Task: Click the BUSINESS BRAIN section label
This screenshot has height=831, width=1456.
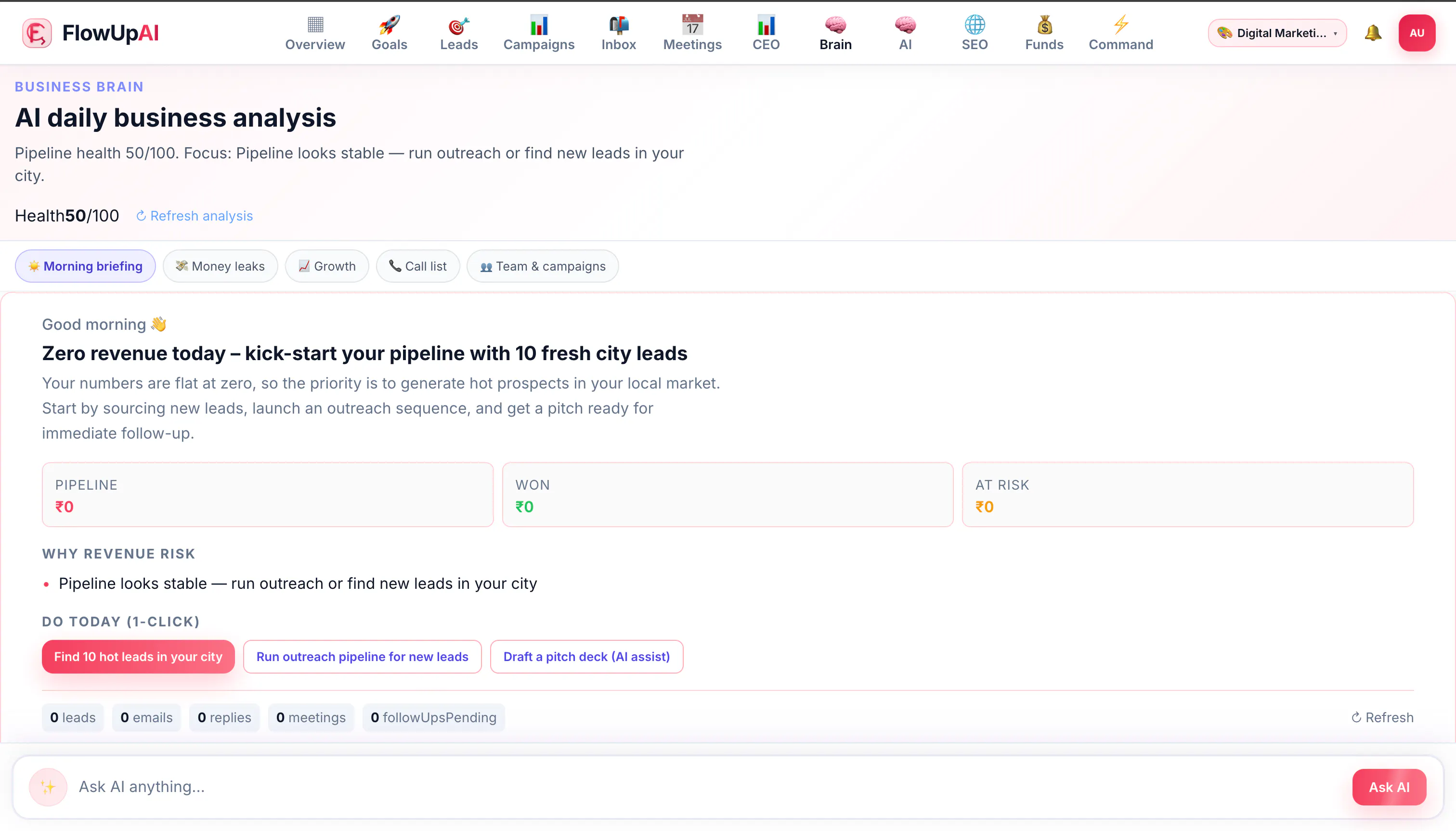Action: pyautogui.click(x=79, y=87)
